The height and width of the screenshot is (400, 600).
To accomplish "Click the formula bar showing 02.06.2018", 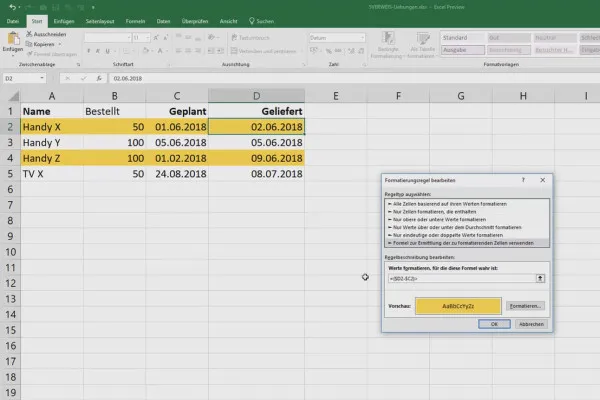I will click(x=352, y=78).
